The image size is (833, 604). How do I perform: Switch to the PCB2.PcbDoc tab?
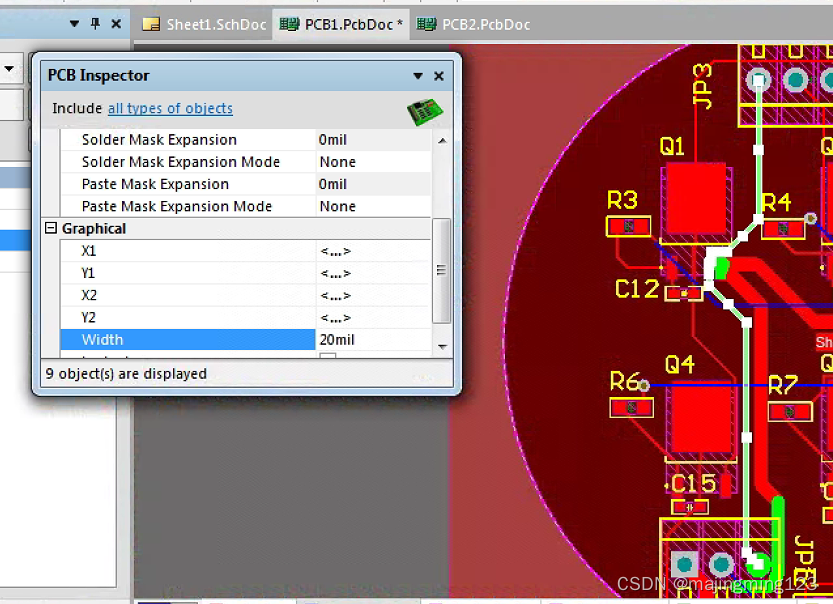(x=472, y=25)
